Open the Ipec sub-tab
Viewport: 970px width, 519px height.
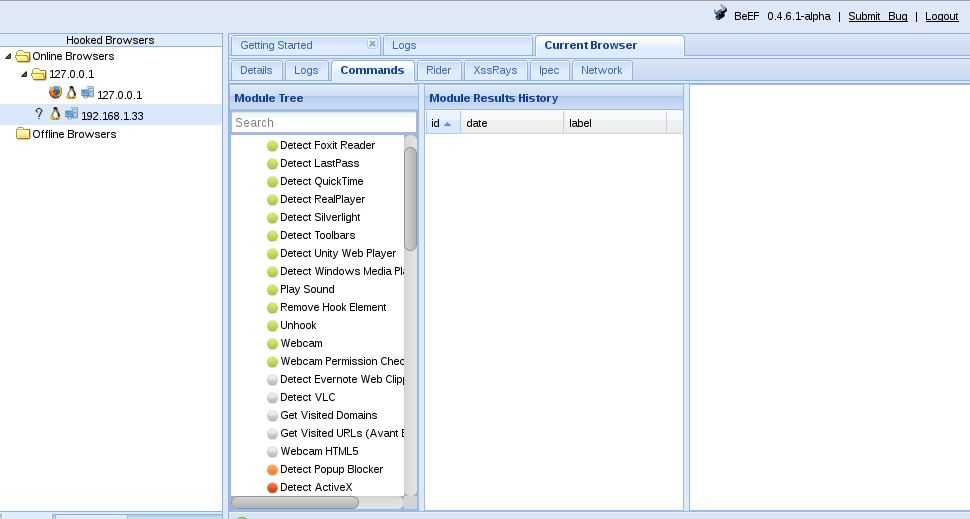pos(549,70)
